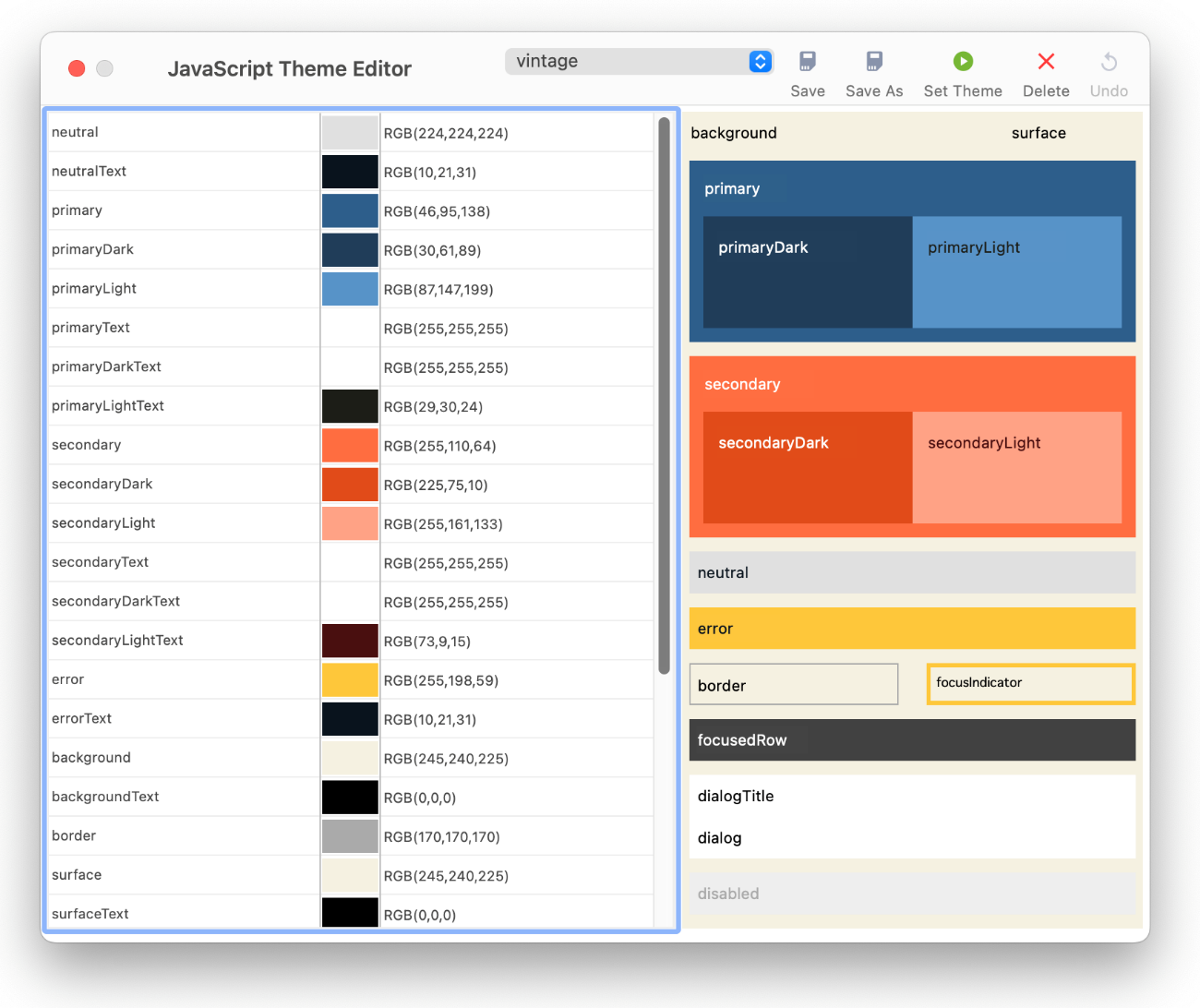Screen dimensions: 1200x1008
Task: Select the 'neutral' property name
Action: [75, 132]
